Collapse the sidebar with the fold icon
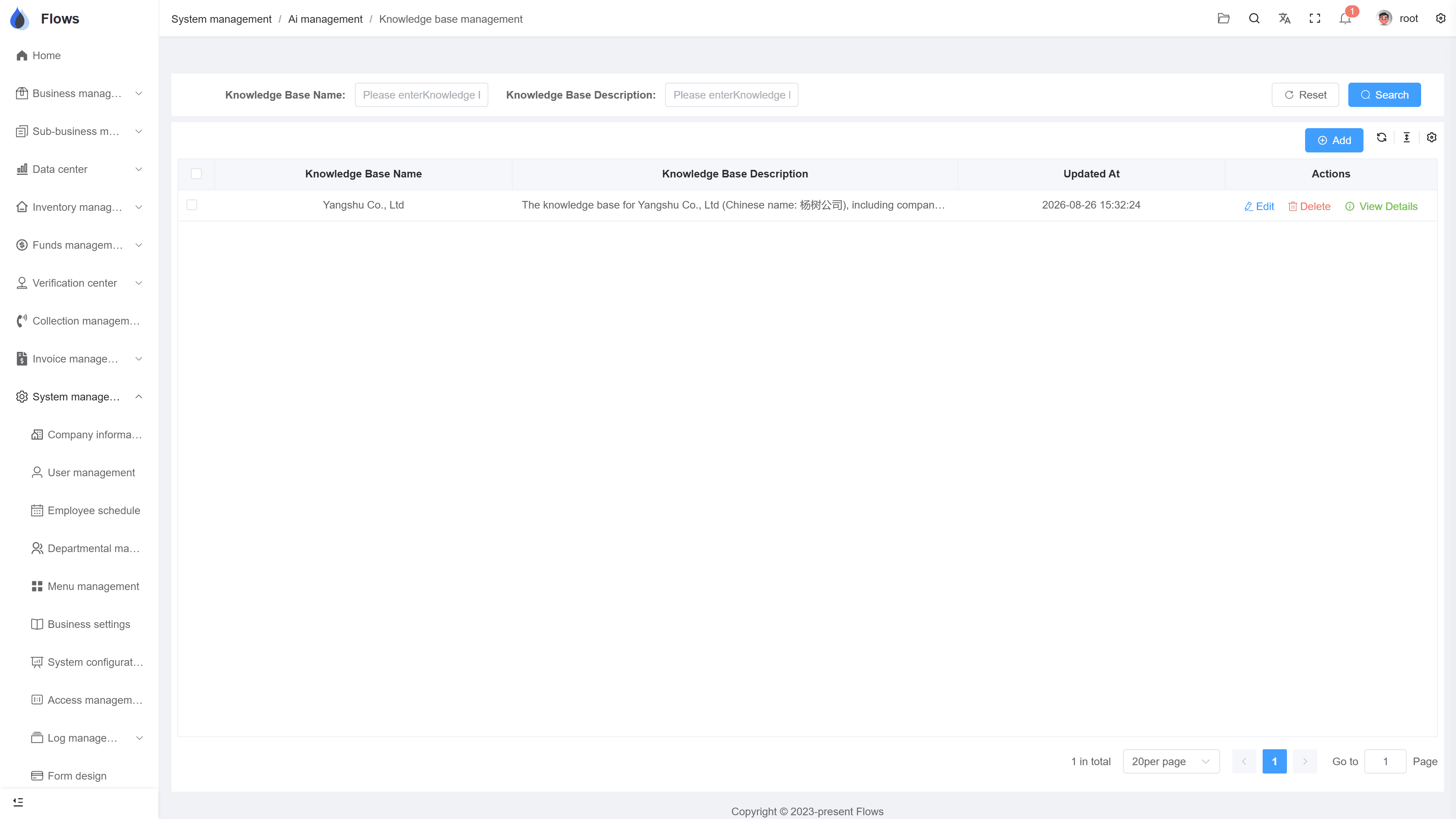1456x819 pixels. click(x=18, y=802)
